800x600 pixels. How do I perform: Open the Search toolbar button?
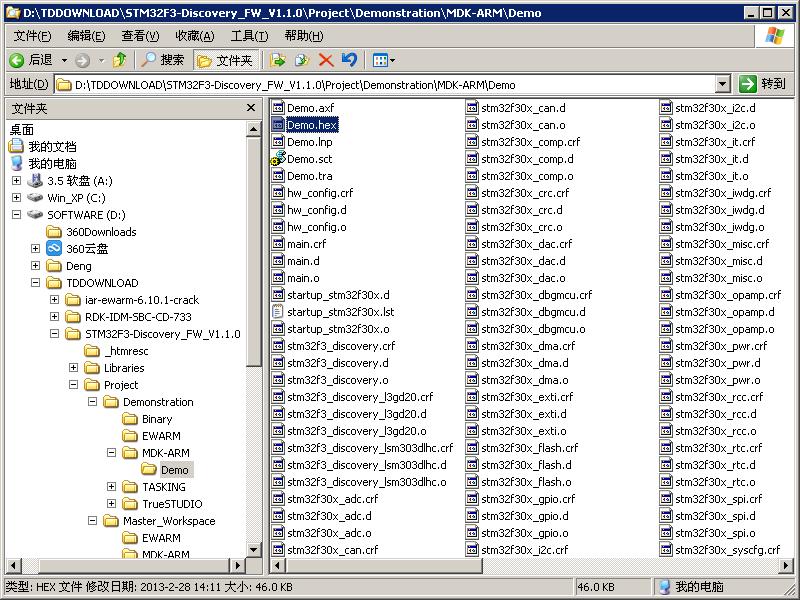[x=163, y=60]
